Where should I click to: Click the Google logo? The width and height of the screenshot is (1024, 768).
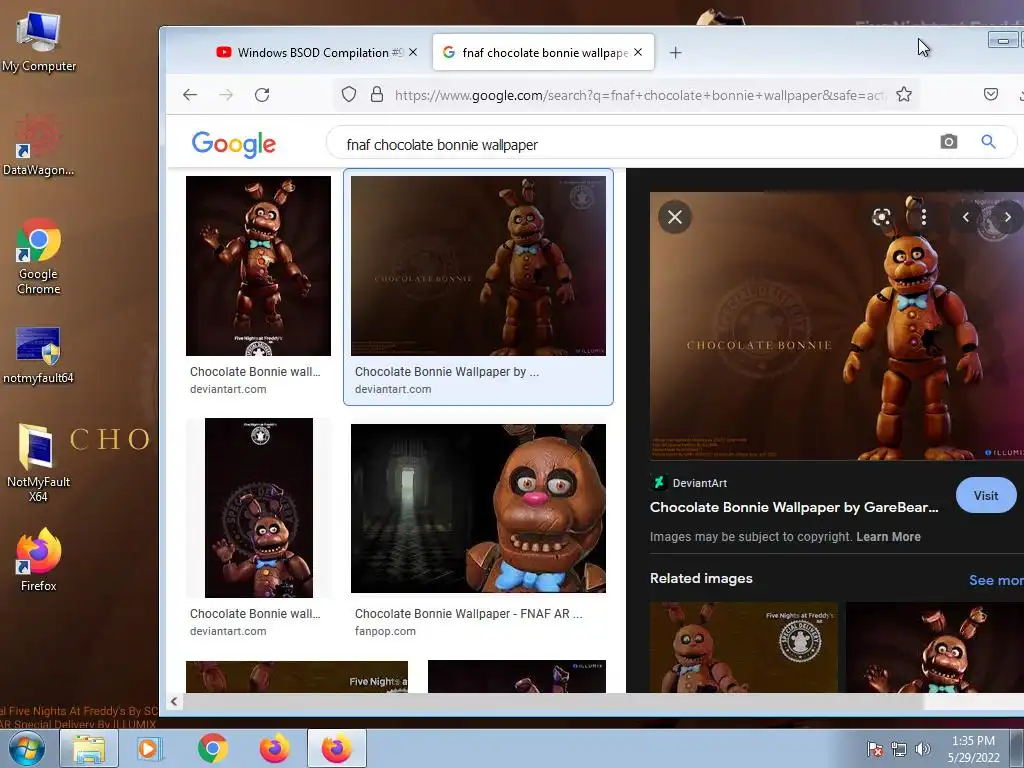tap(234, 144)
